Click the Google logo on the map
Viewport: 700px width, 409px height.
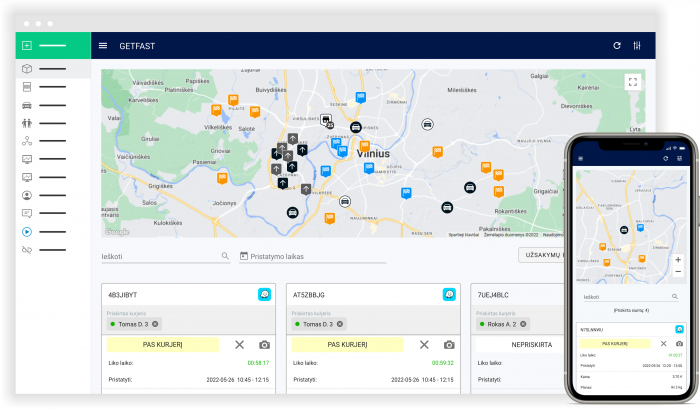click(x=117, y=232)
